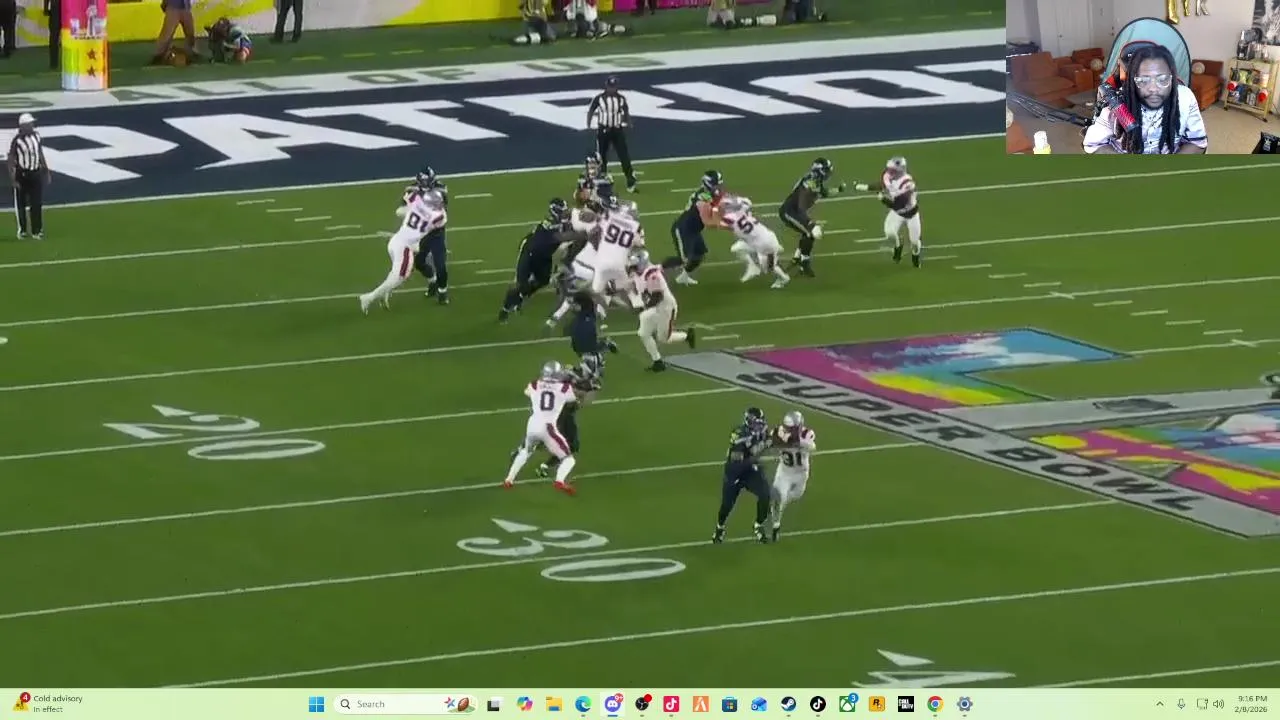The image size is (1280, 720).
Task: Open volume speaker tray icon
Action: coord(1218,704)
